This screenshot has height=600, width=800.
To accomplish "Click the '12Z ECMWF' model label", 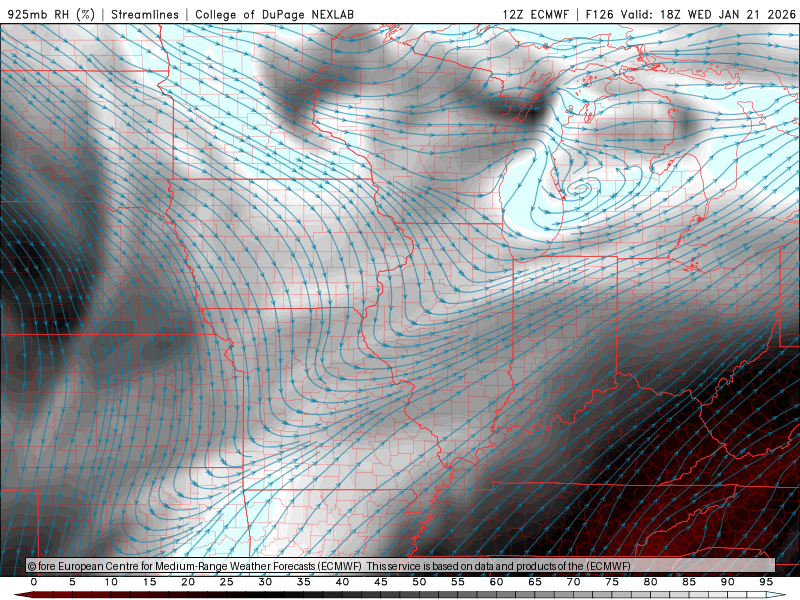I will [536, 14].
